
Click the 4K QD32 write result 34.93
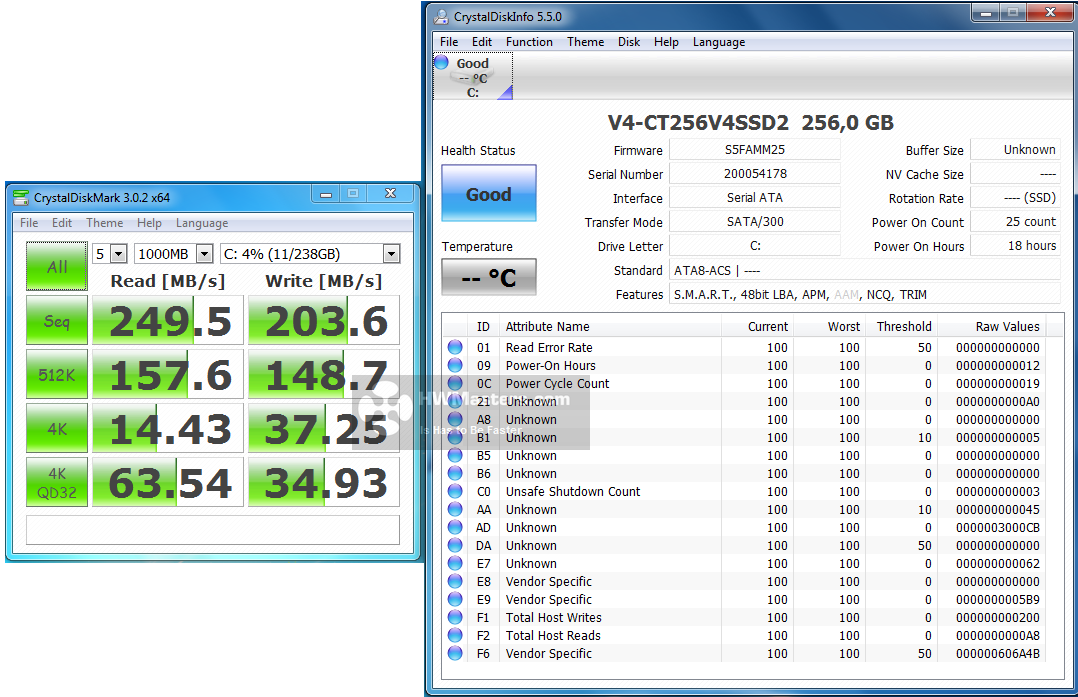point(324,483)
